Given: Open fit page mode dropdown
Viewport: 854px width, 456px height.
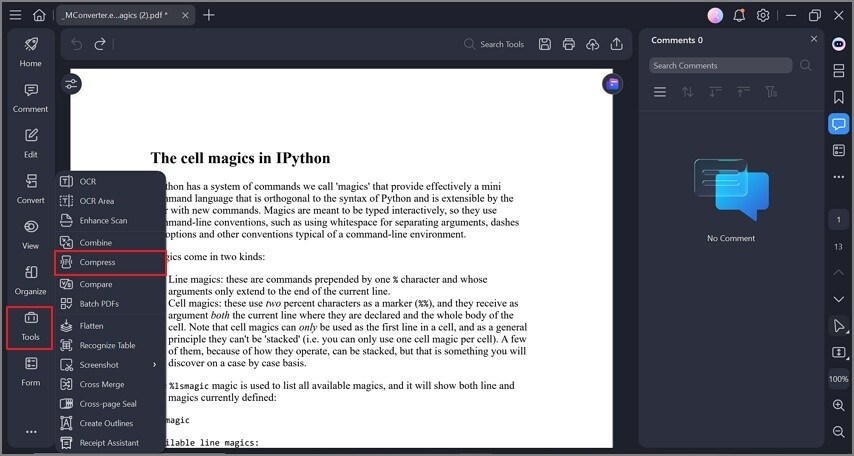Looking at the screenshot, I should (x=839, y=352).
